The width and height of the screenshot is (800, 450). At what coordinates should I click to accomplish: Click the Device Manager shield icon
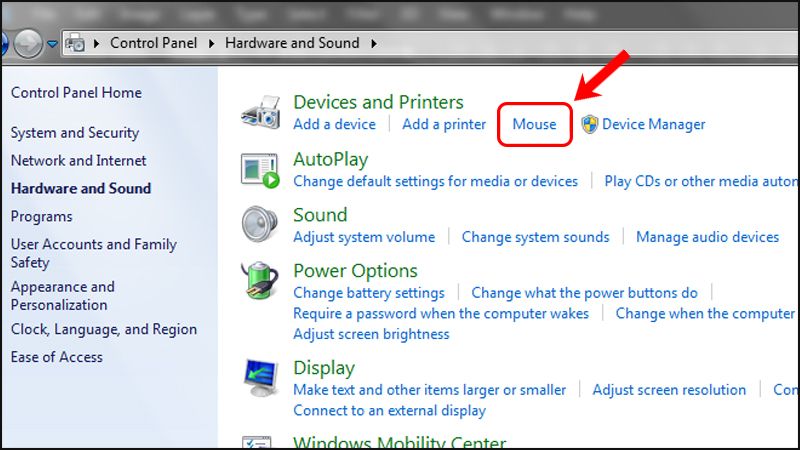pyautogui.click(x=589, y=125)
